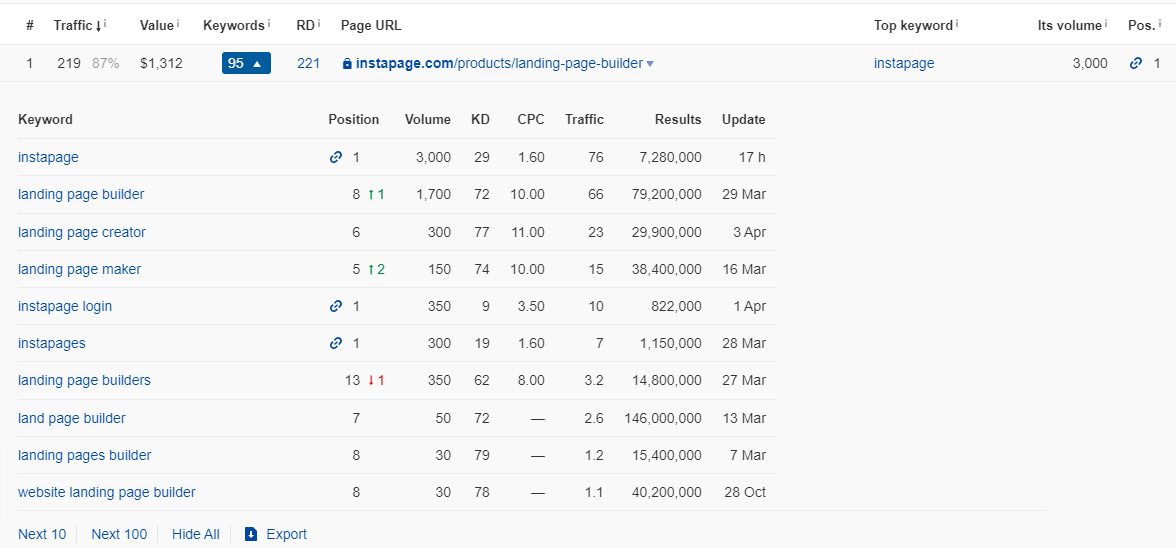This screenshot has width=1176, height=548.
Task: Click the Pos. column header
Action: point(1142,25)
